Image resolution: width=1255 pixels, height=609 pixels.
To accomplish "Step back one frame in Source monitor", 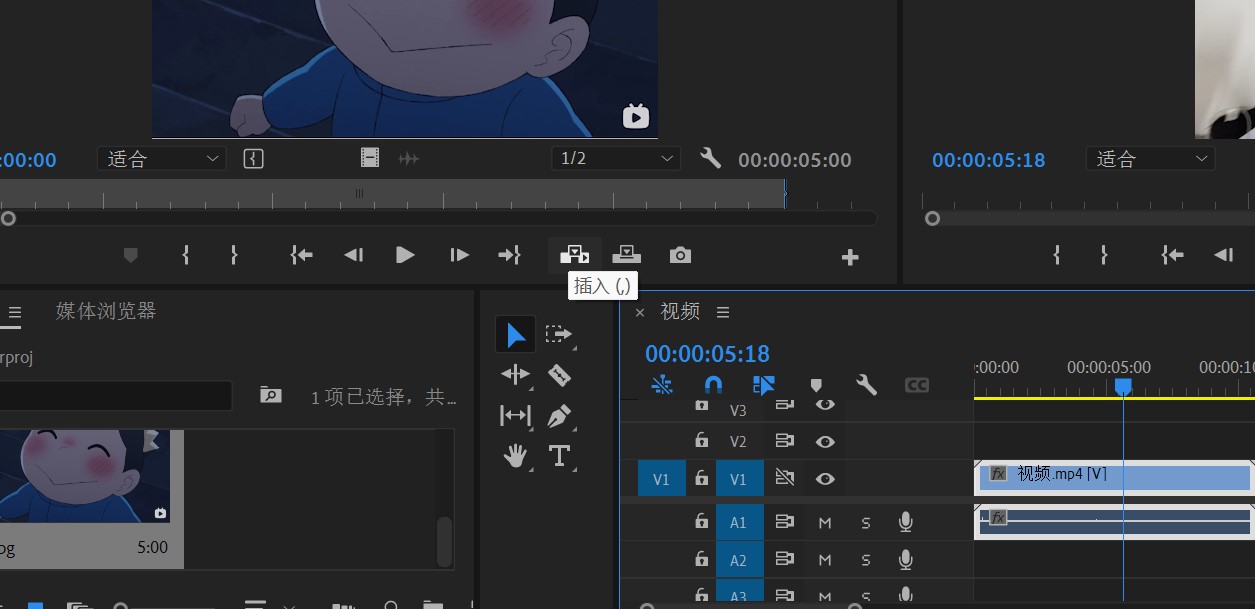I will tap(353, 255).
